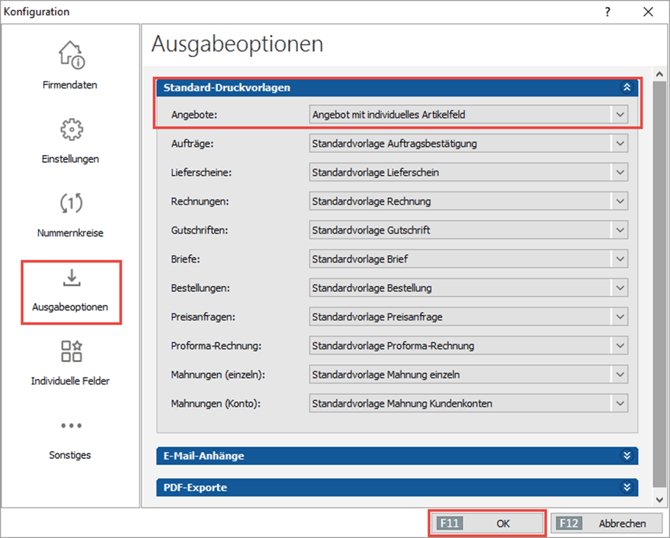Confirm with the F11 OK button
670x538 pixels.
(x=487, y=523)
